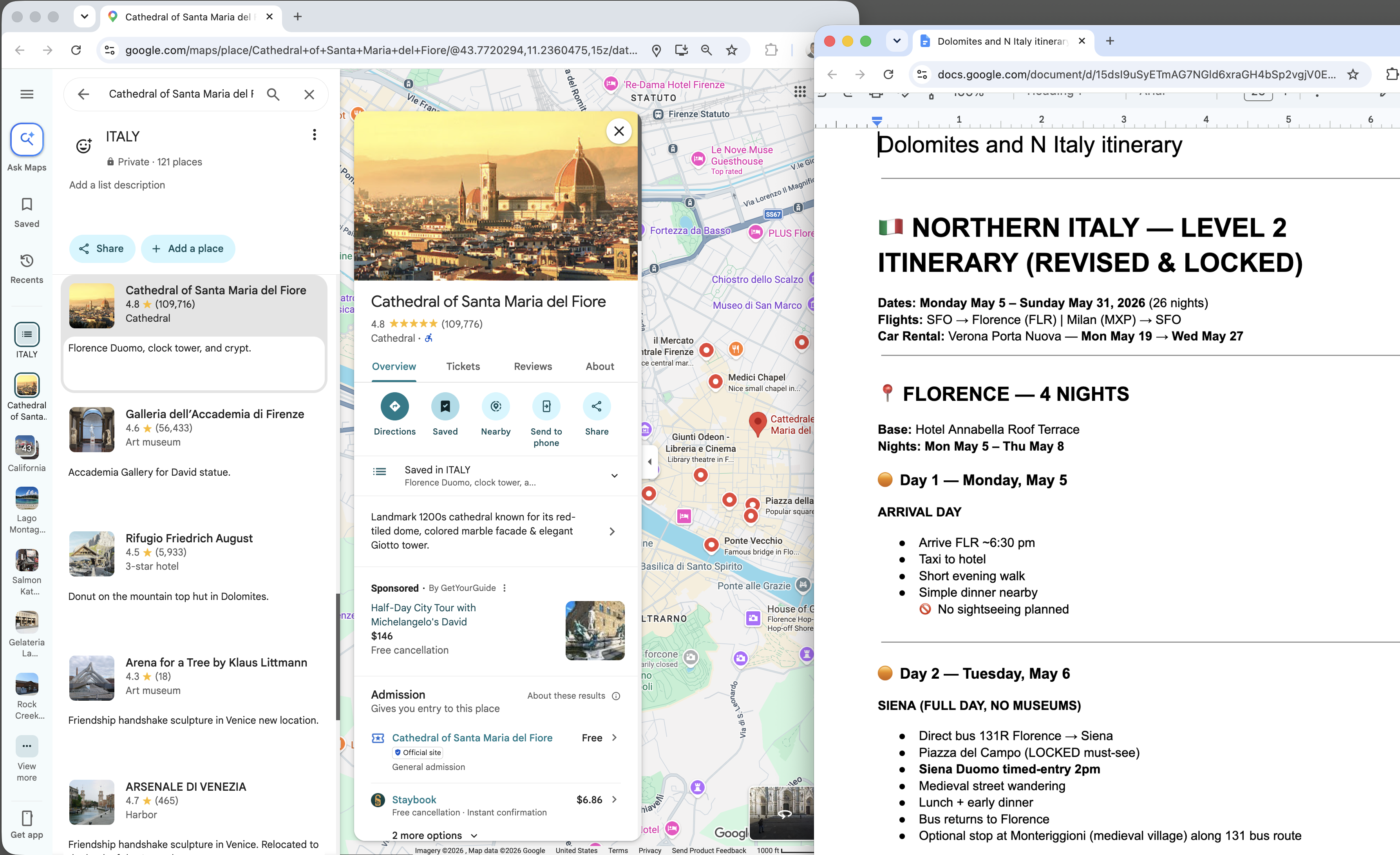Switch to the Overview tab
This screenshot has width=1400, height=855.
[x=394, y=366]
